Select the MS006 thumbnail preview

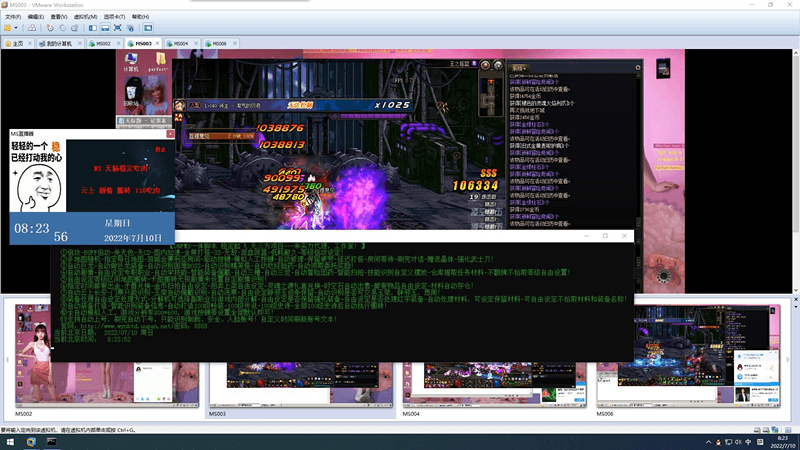(x=688, y=356)
